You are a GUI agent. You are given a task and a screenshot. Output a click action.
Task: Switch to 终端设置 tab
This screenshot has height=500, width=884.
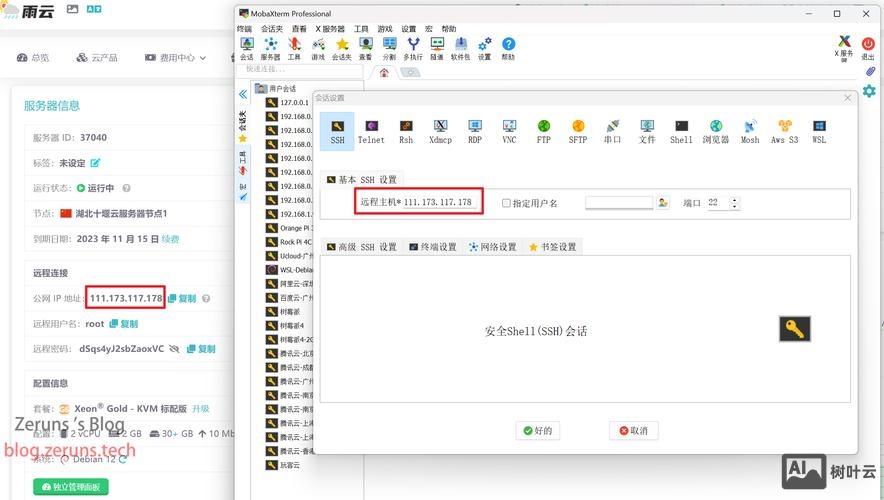point(433,247)
